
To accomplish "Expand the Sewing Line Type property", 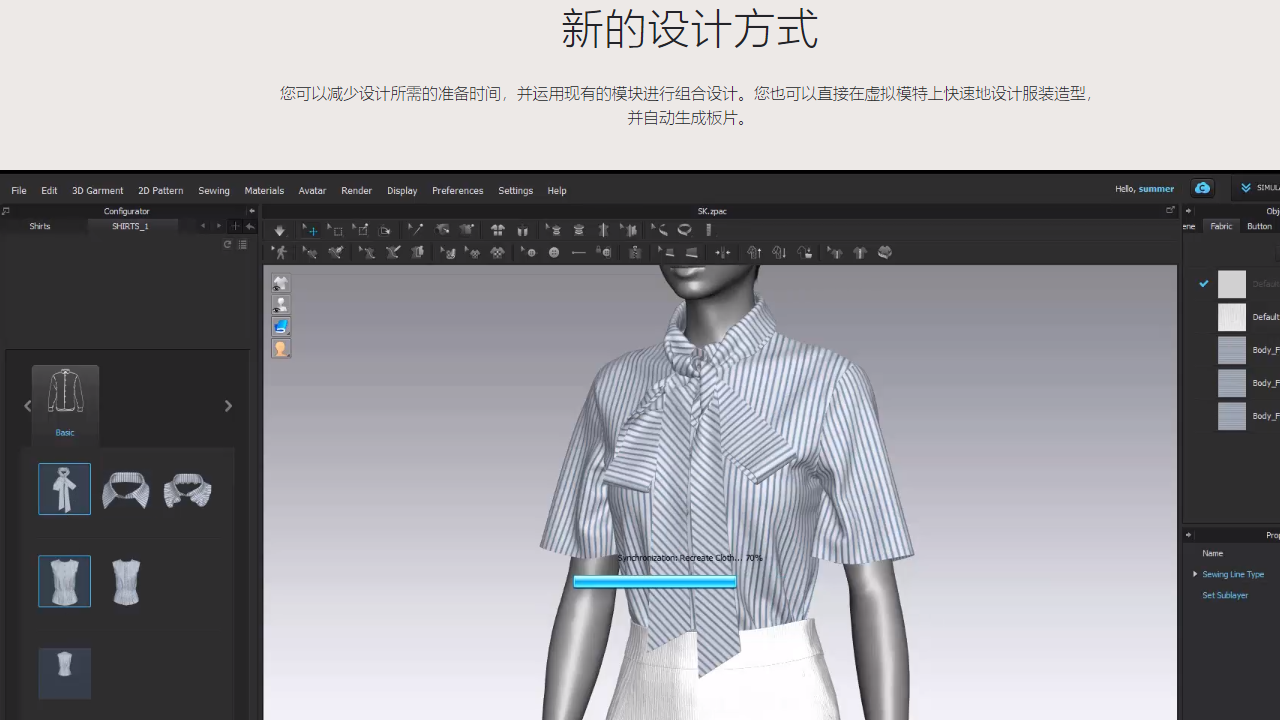I will tap(1194, 574).
